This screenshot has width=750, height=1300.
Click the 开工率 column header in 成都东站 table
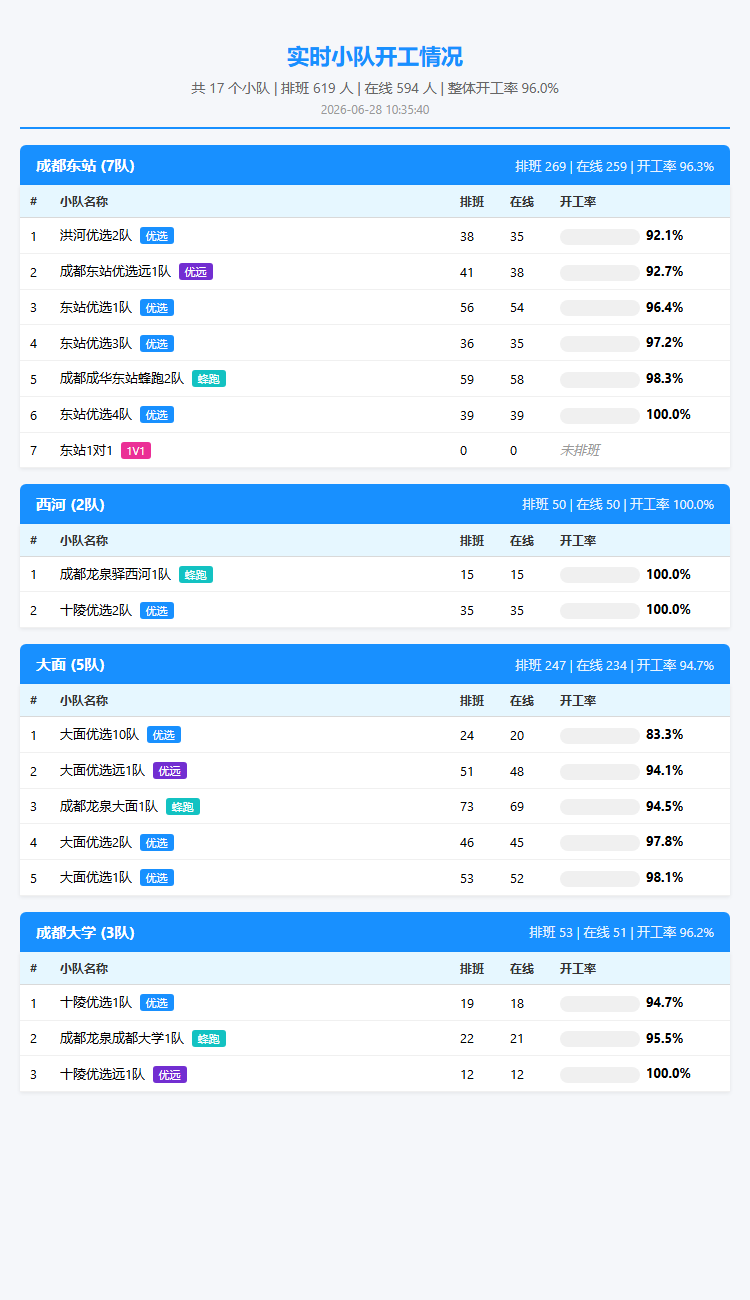coord(578,202)
